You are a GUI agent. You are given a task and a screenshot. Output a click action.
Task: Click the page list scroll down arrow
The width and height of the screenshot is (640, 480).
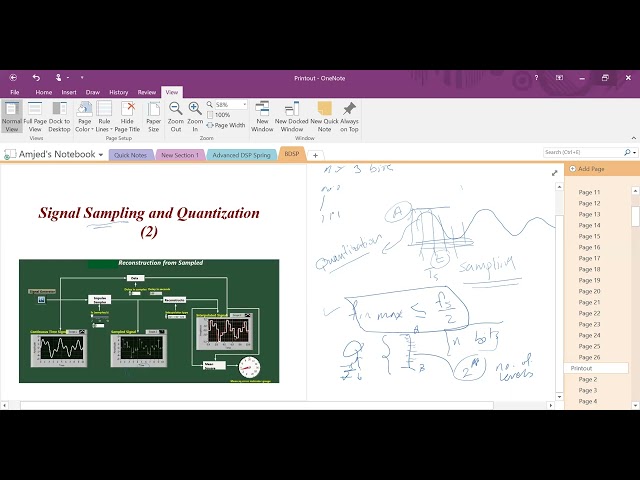tap(635, 405)
